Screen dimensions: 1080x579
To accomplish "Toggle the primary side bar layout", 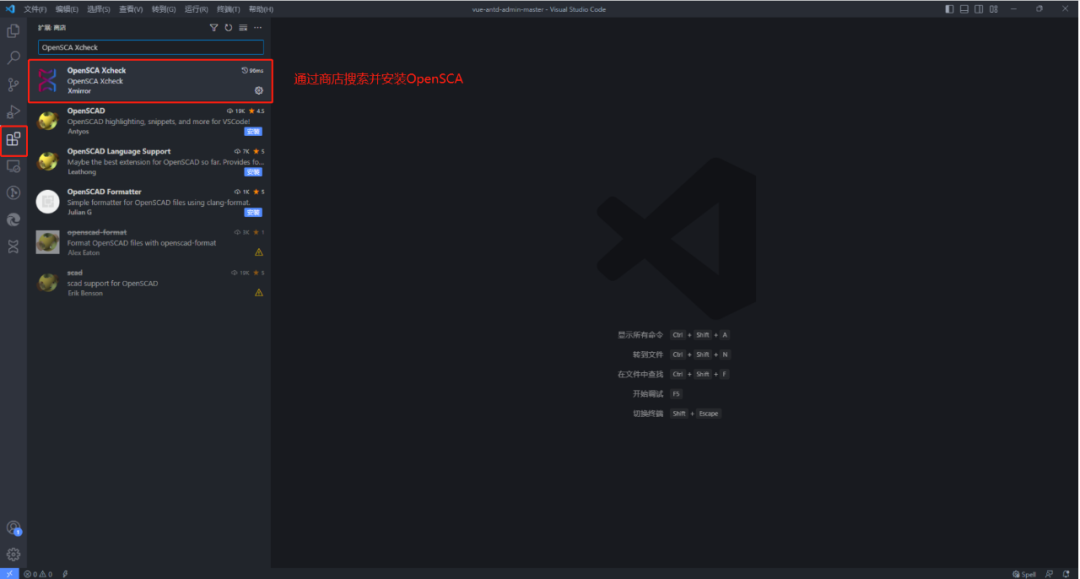I will tap(949, 9).
